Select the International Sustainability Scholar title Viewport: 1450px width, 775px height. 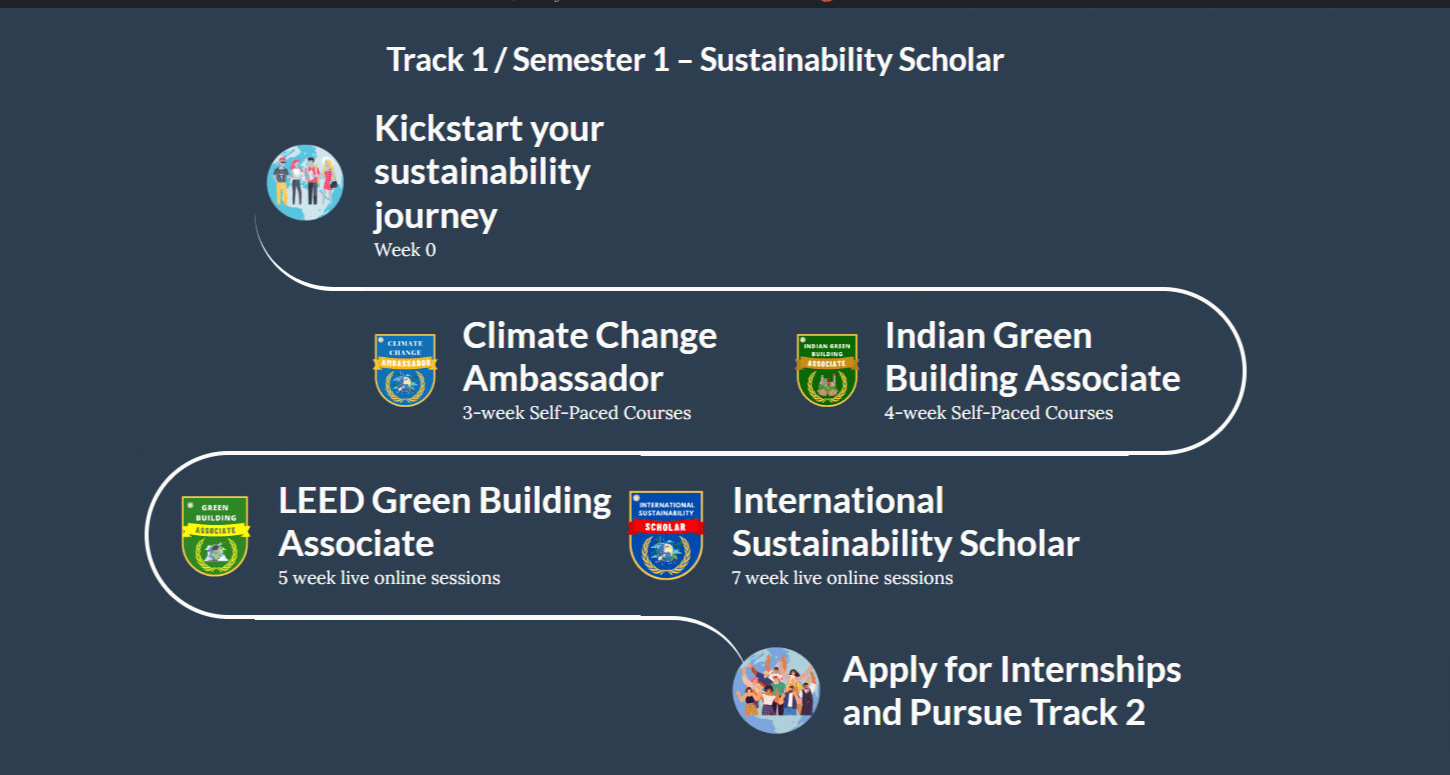(906, 522)
